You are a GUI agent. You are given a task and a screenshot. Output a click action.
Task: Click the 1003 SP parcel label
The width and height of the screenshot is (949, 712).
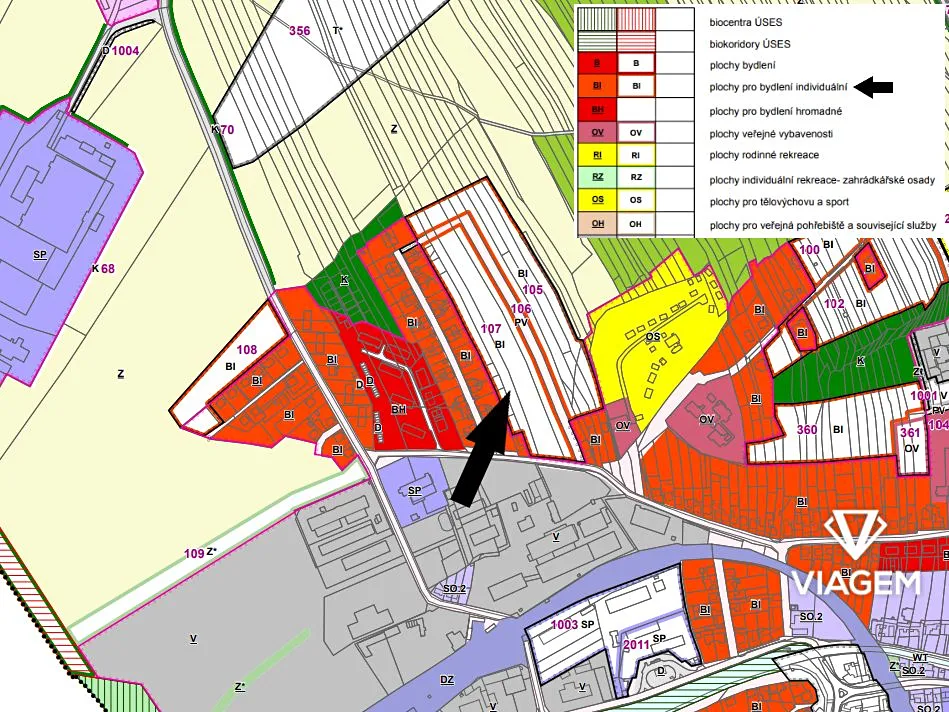pos(573,625)
